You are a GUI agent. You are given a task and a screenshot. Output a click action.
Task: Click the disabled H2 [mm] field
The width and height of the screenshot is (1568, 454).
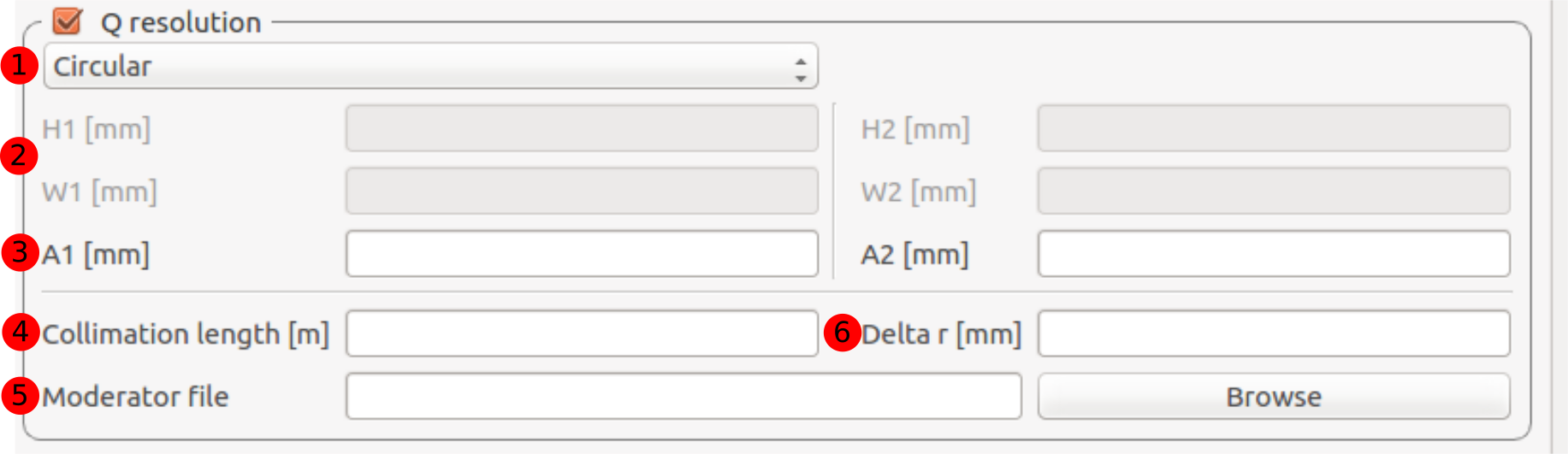point(1273,128)
